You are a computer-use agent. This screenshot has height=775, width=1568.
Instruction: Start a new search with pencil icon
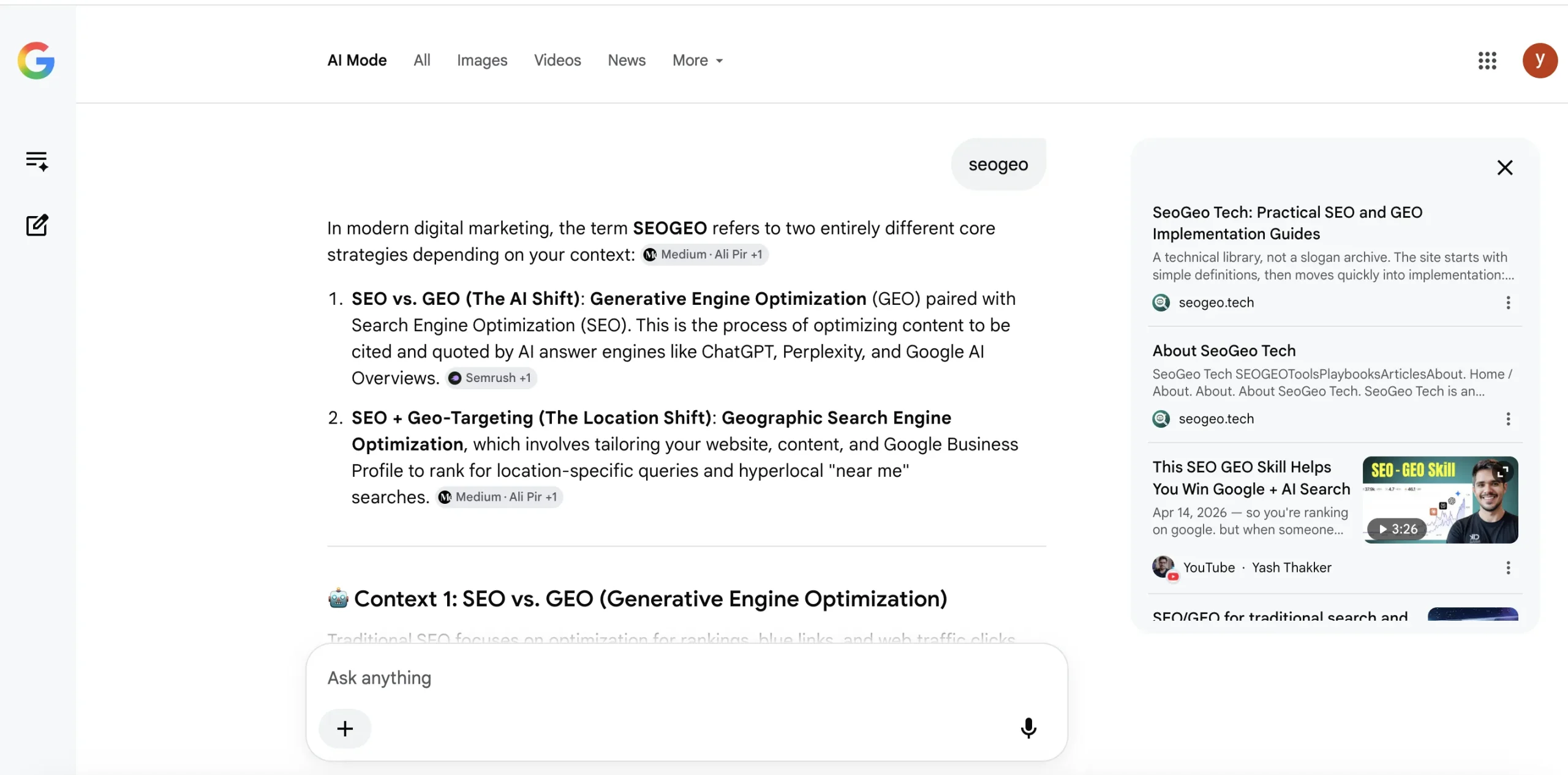(37, 225)
